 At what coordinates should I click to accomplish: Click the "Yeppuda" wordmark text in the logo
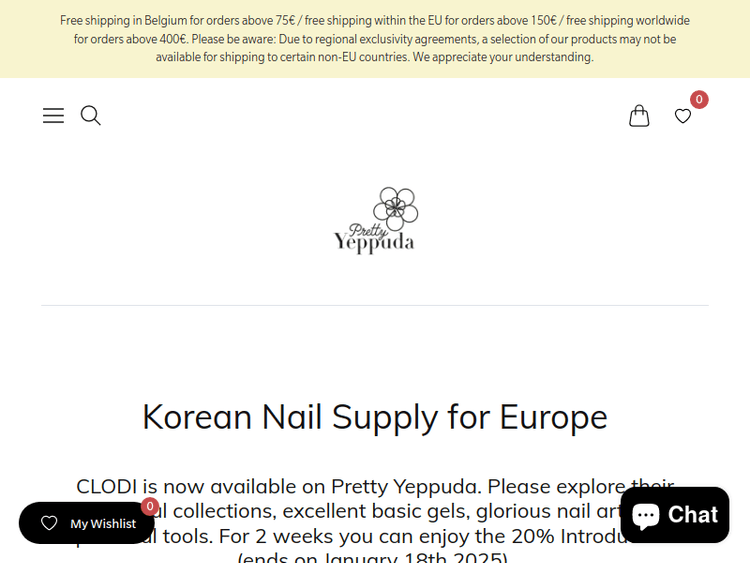(374, 243)
